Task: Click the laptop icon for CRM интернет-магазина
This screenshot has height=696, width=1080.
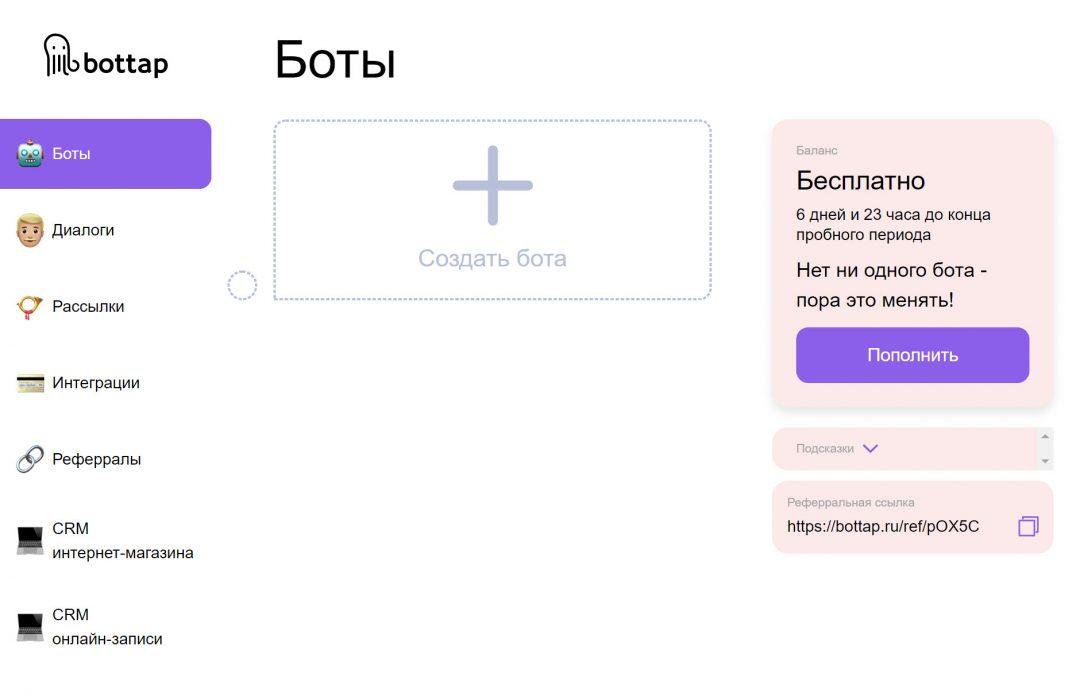Action: pos(30,540)
